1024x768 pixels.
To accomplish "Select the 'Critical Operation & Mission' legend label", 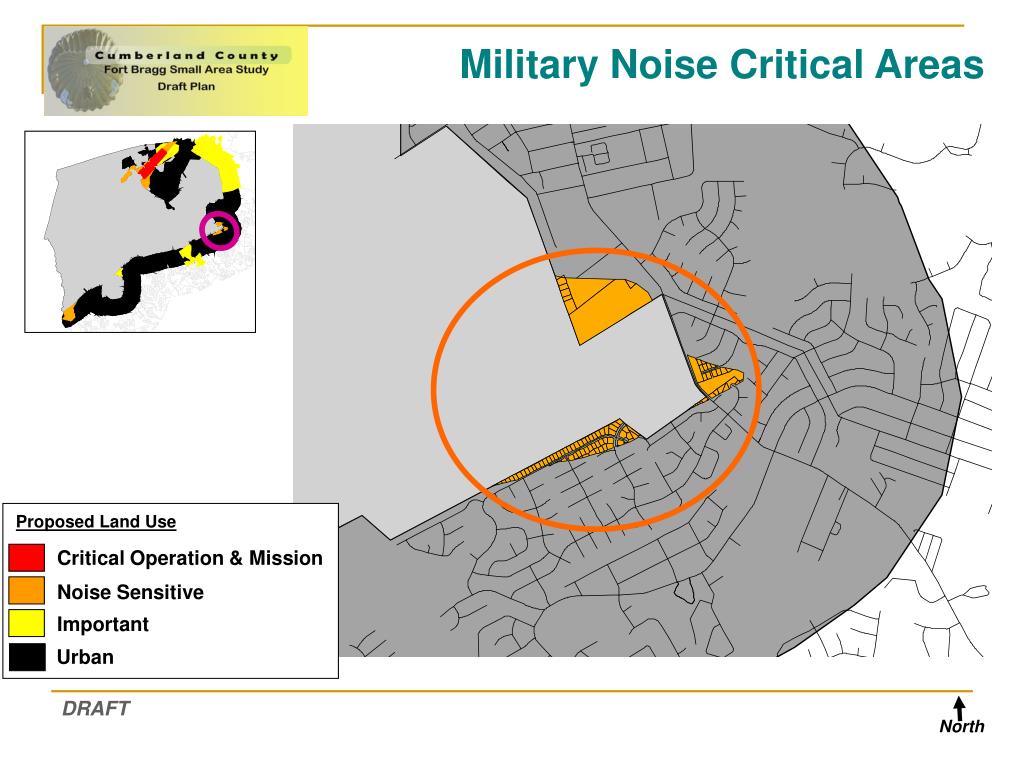I will pyautogui.click(x=189, y=558).
